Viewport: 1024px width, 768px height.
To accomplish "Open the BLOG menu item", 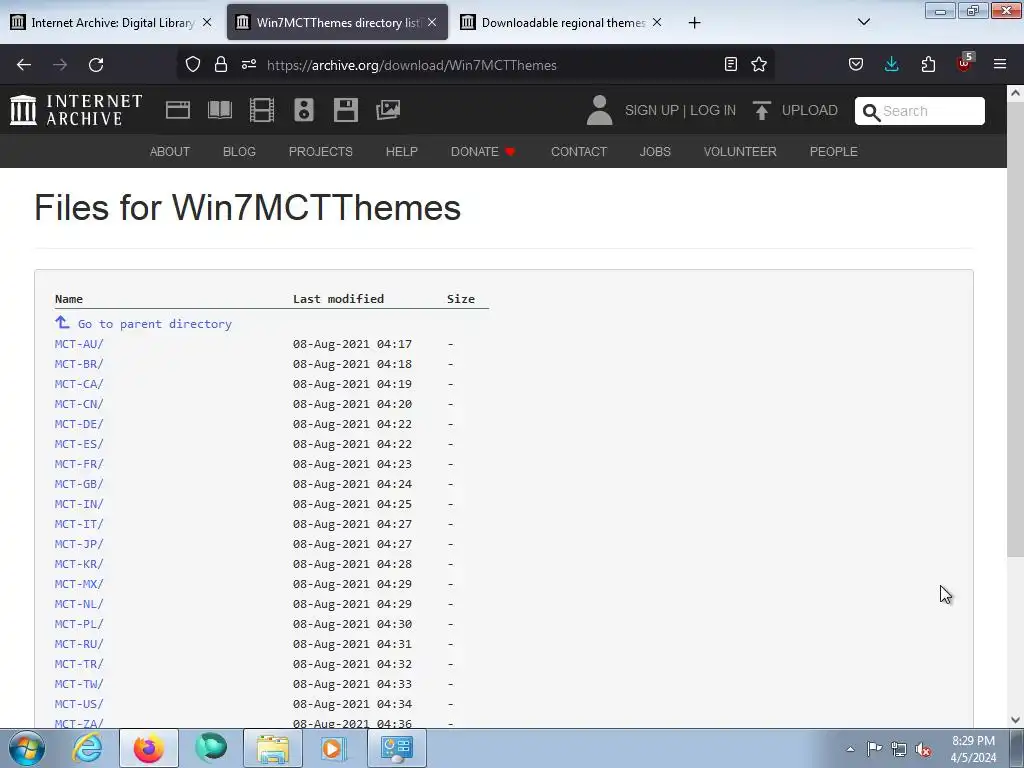I will coord(239,152).
